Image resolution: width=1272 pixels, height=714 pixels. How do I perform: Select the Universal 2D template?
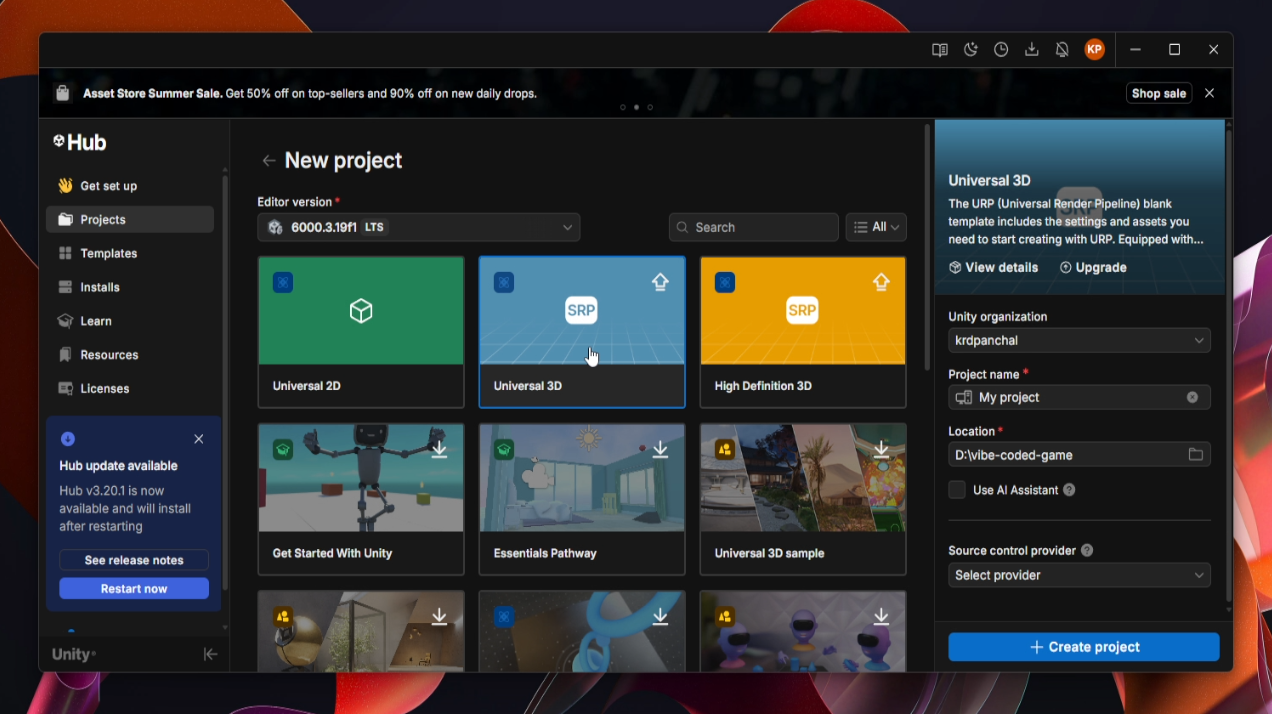pos(361,332)
